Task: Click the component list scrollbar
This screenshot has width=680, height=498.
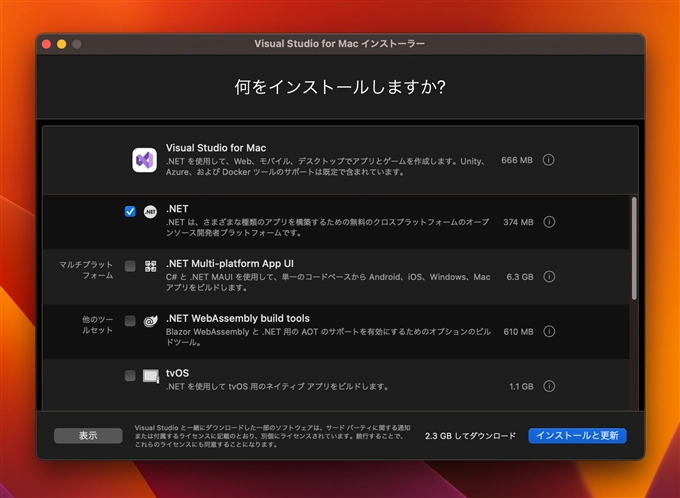Action: tap(634, 248)
